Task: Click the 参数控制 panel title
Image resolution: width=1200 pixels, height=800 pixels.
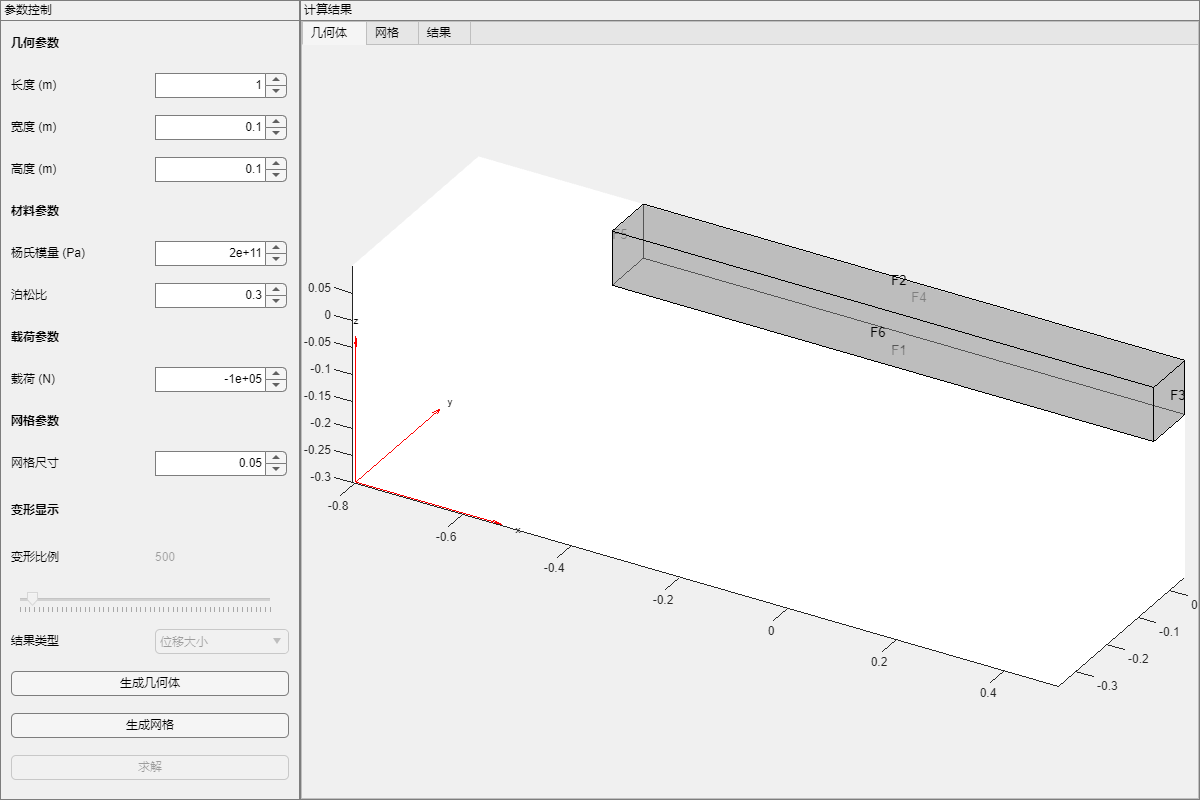Action: pos(29,9)
